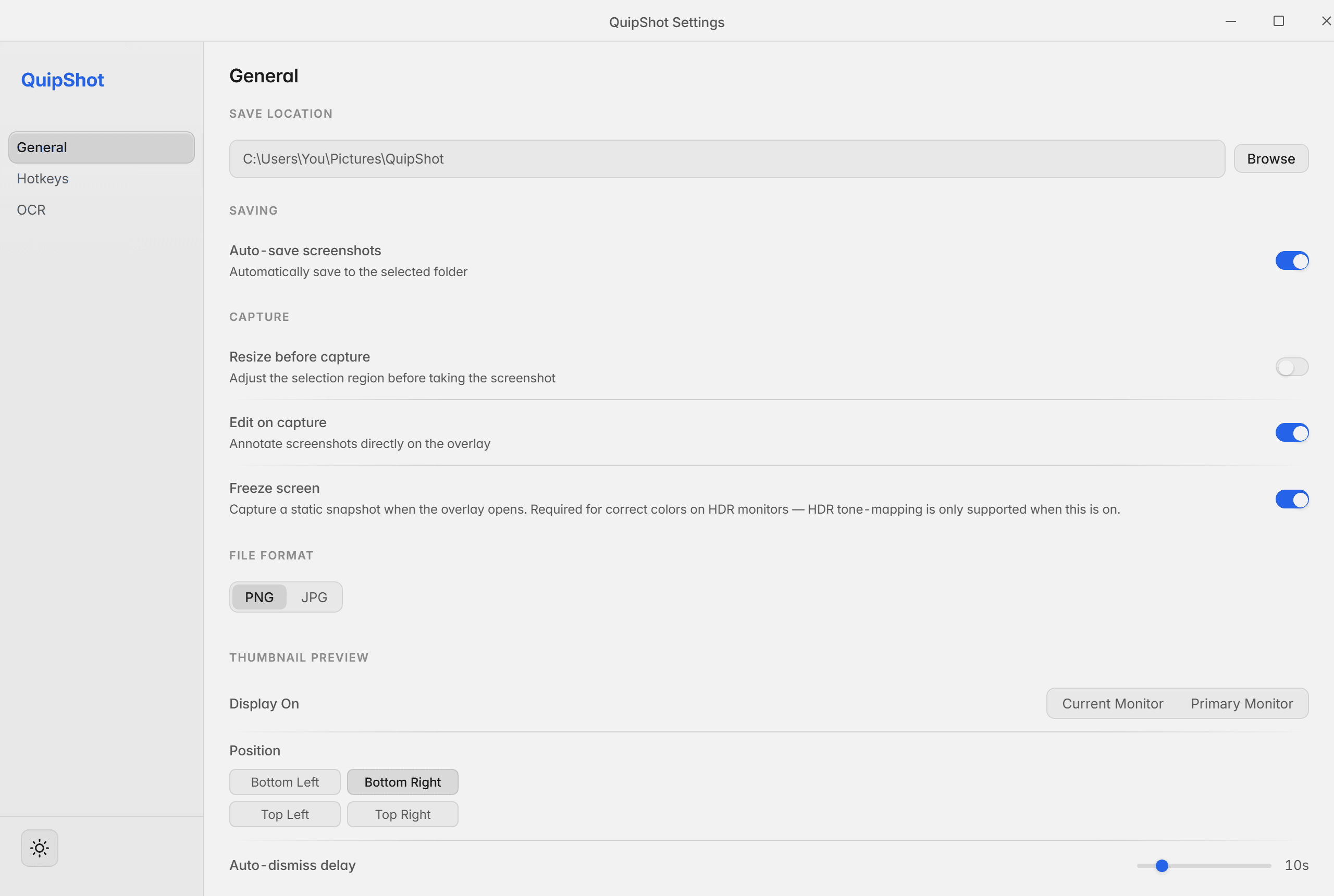Click the General page heading
The image size is (1334, 896).
pos(264,76)
